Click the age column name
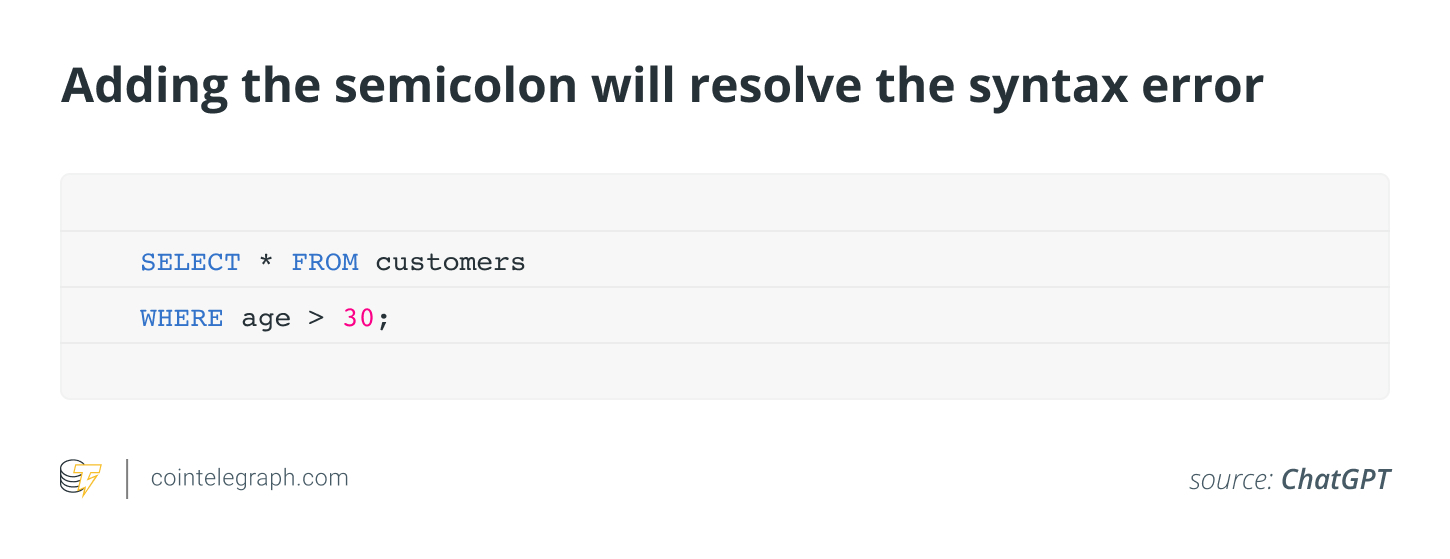 coord(266,319)
